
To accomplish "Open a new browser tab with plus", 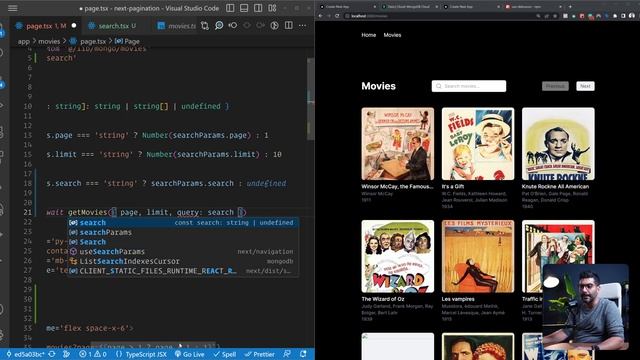I will [x=570, y=7].
